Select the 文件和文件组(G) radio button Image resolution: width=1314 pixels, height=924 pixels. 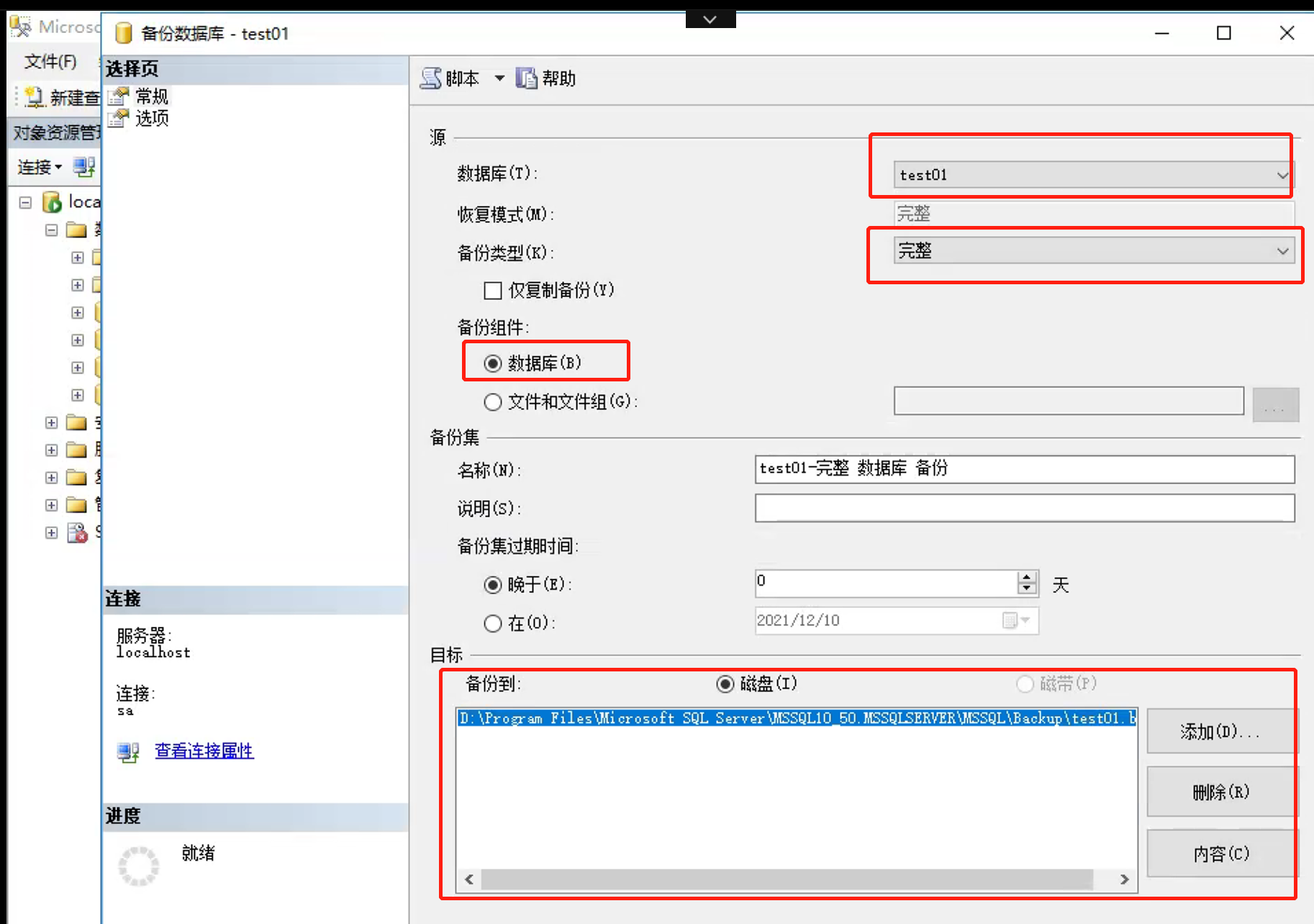click(x=493, y=402)
